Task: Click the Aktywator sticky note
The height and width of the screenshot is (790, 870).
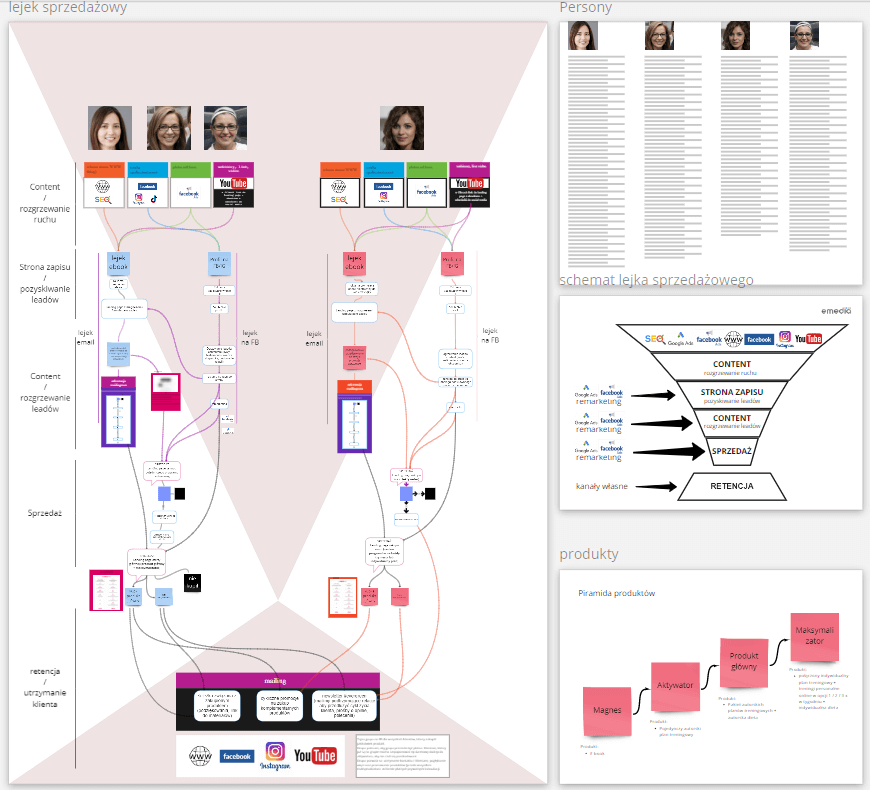Action: (x=677, y=687)
